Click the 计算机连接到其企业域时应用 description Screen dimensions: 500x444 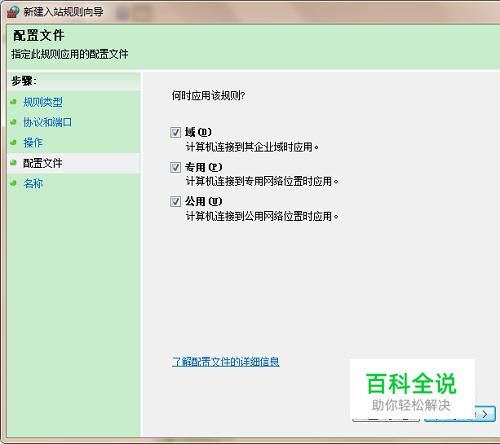pyautogui.click(x=252, y=147)
